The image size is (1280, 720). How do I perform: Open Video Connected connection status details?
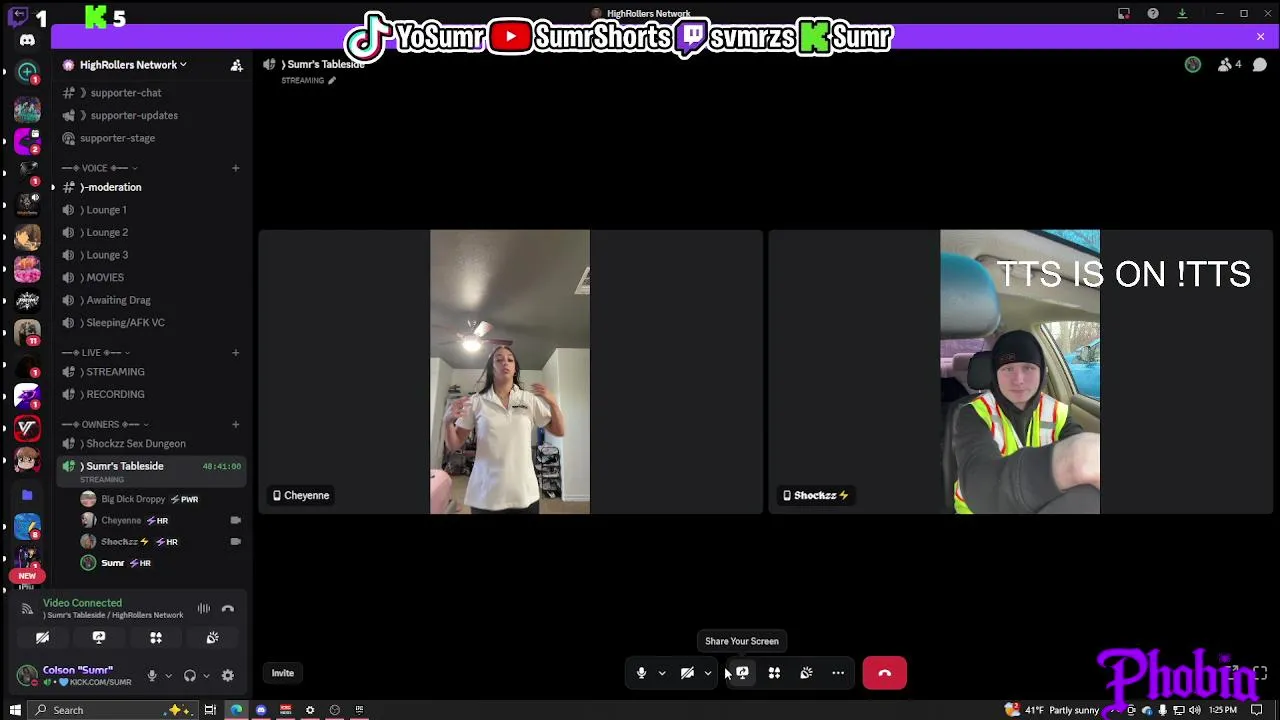(82, 603)
